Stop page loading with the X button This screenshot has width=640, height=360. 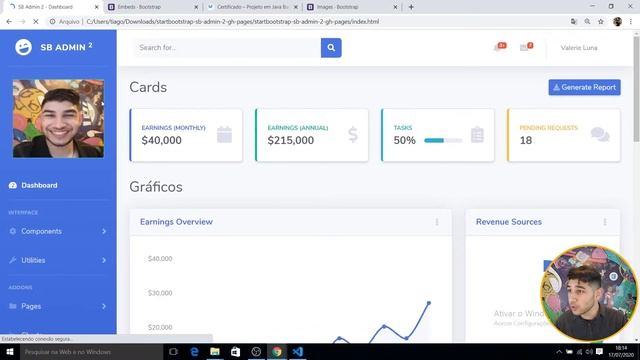(x=36, y=22)
